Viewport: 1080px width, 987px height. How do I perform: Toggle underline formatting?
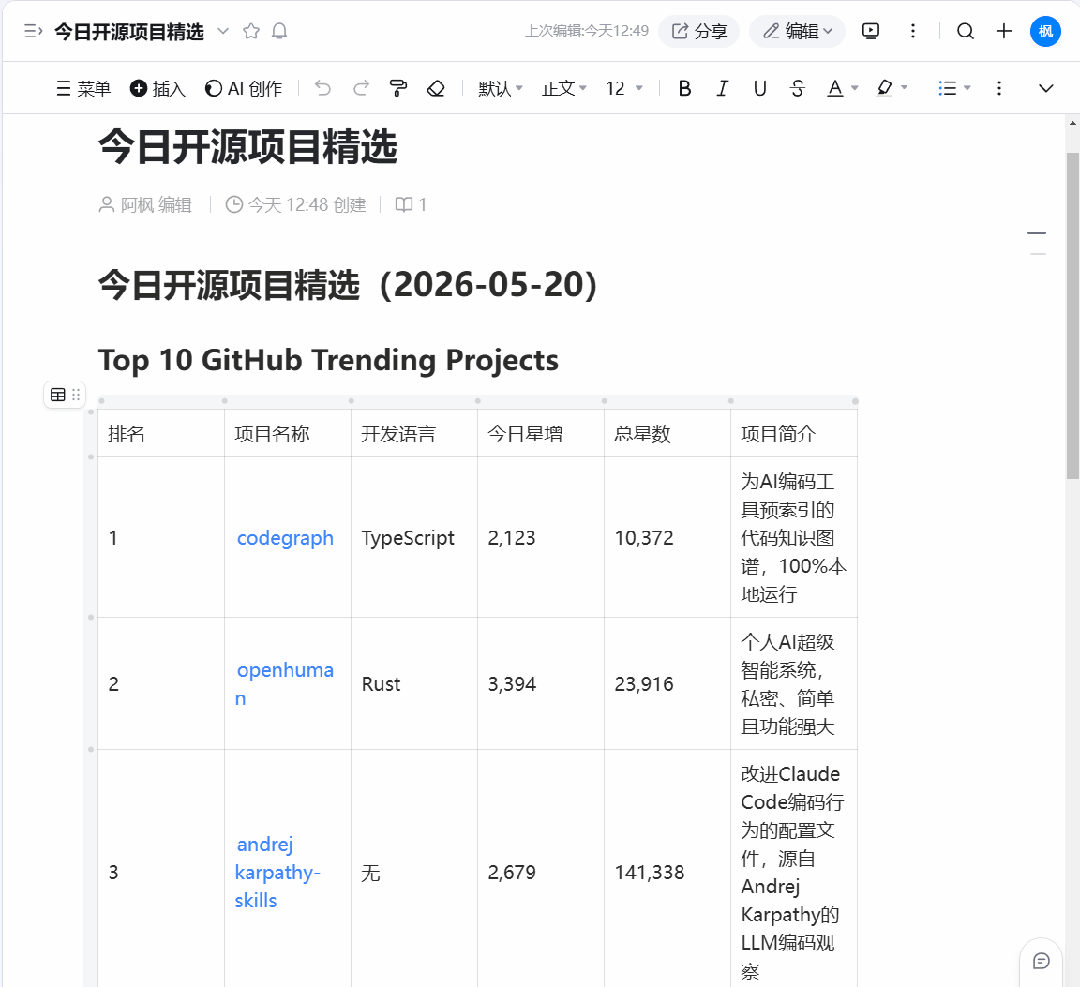tap(760, 89)
